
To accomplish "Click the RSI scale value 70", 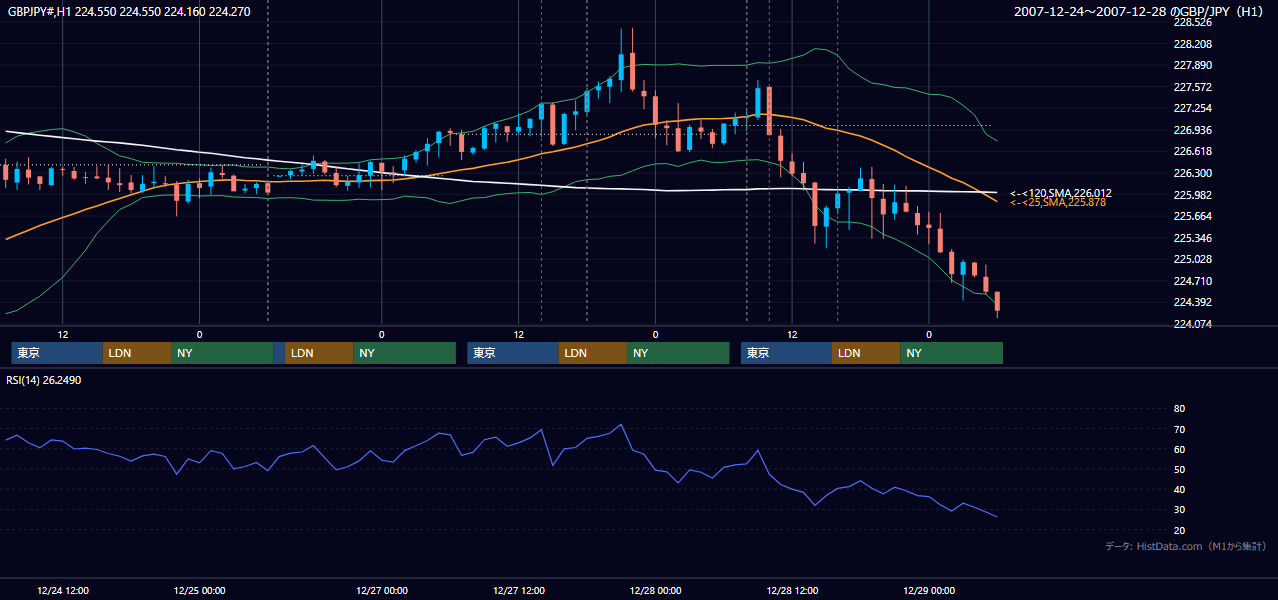I will [x=1179, y=429].
